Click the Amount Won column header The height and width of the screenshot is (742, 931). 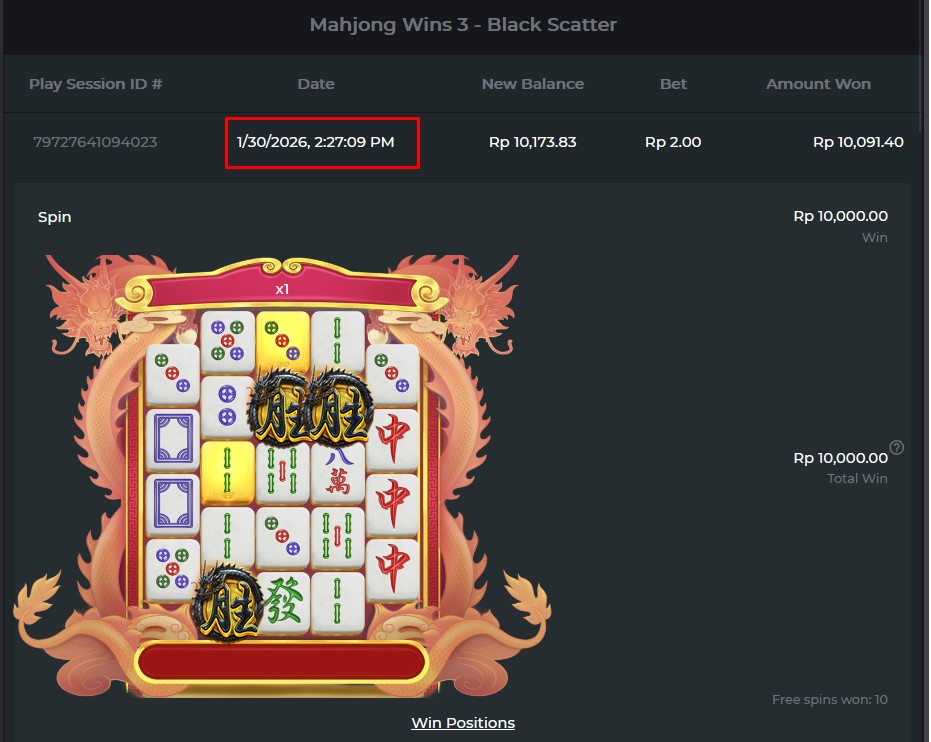click(x=818, y=84)
